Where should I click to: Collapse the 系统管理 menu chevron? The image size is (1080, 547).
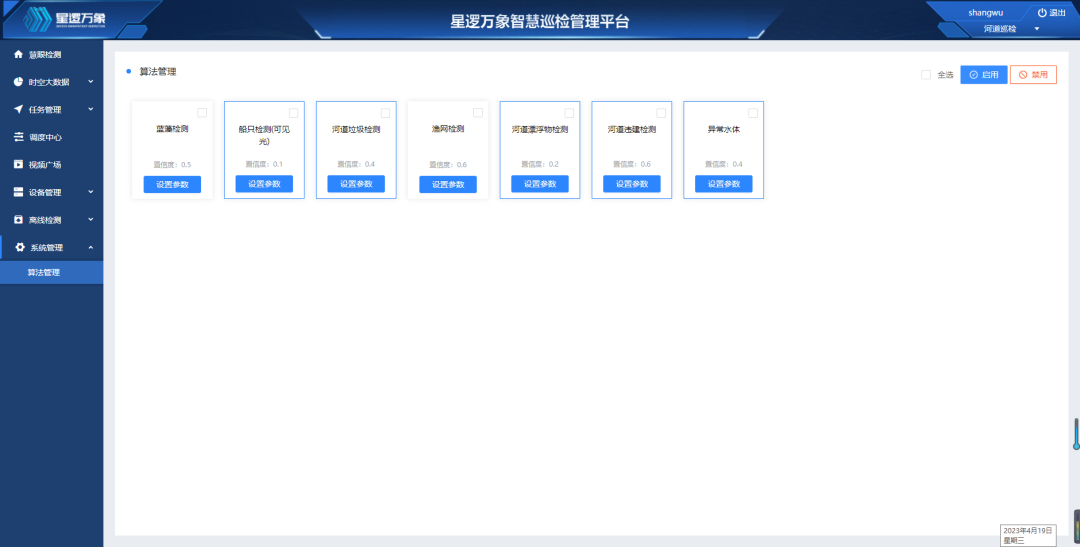(x=90, y=247)
